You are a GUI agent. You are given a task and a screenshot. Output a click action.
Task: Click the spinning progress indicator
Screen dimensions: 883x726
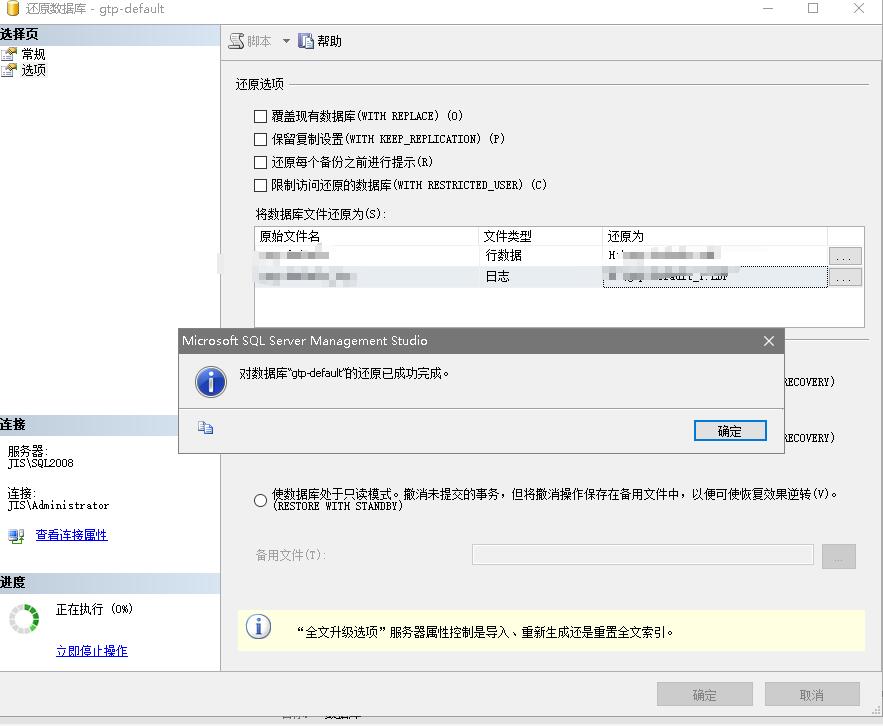pyautogui.click(x=24, y=618)
